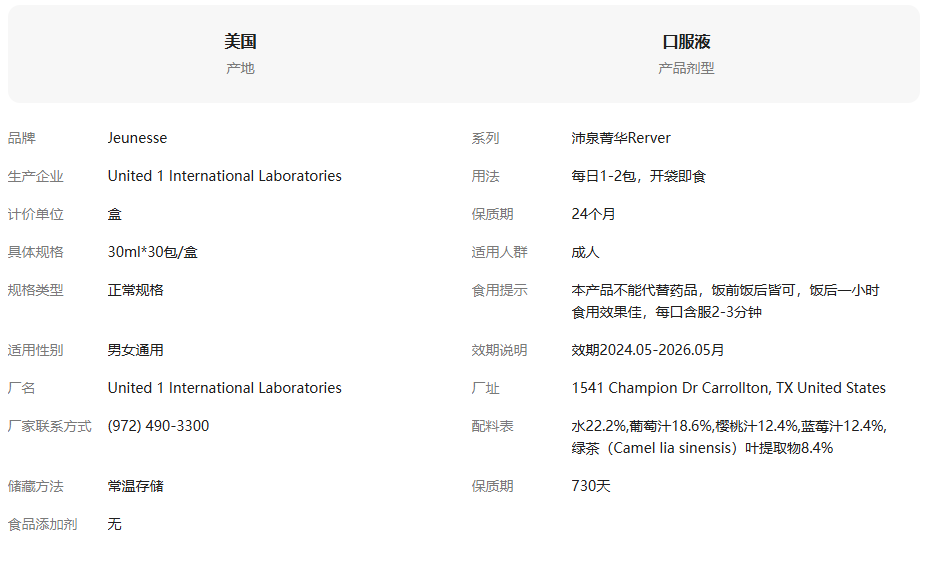This screenshot has height=564, width=926.
Task: Click the 效期2024.05-2026.05月 validity value
Action: click(647, 350)
